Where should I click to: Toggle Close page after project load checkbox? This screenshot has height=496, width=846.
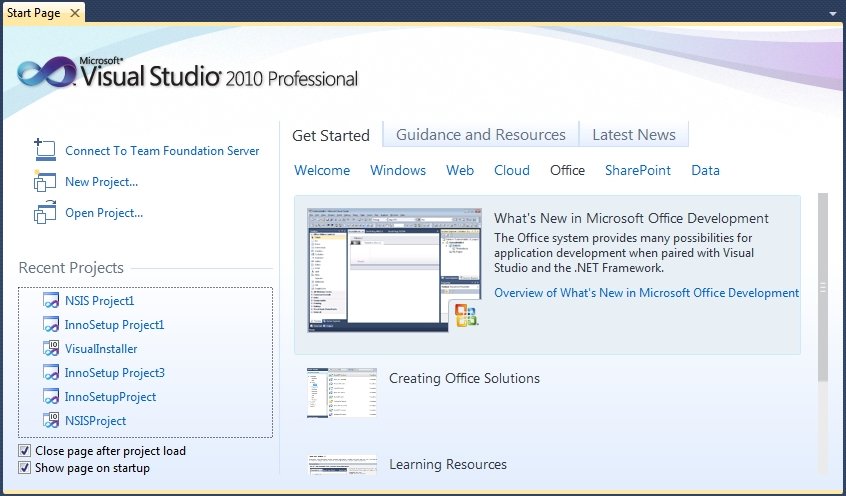pos(24,450)
